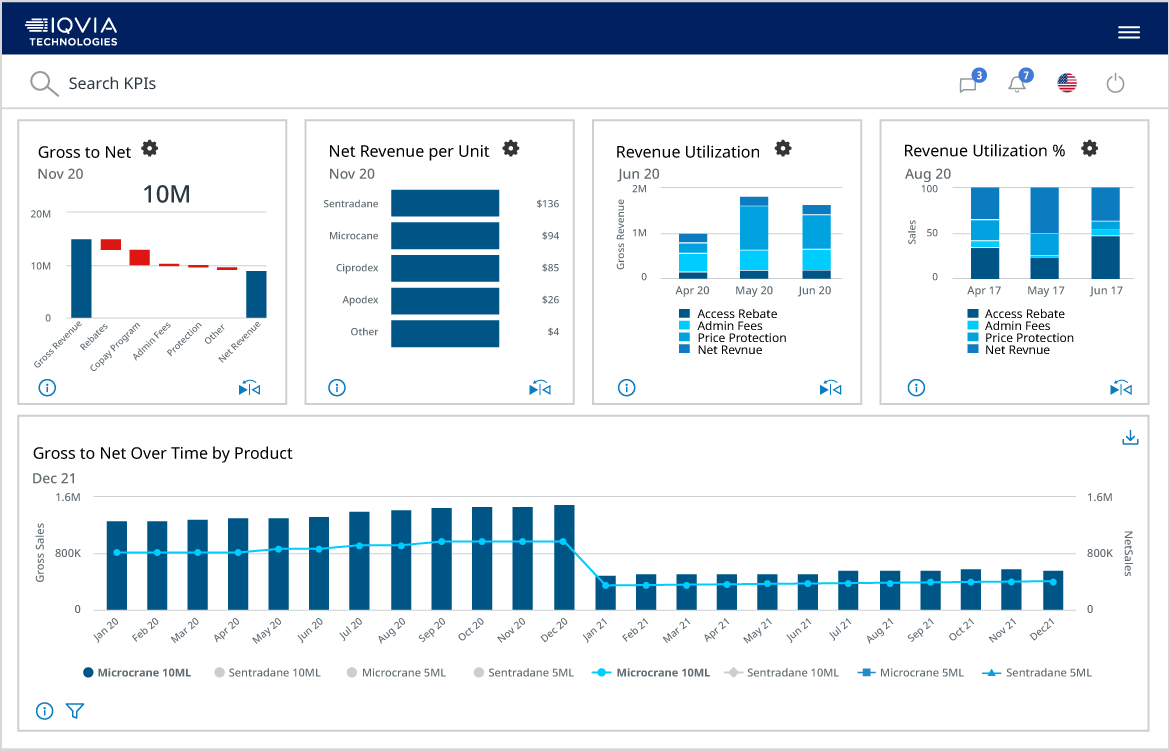Open chat messages icon with badge 3
The image size is (1170, 751).
(972, 81)
